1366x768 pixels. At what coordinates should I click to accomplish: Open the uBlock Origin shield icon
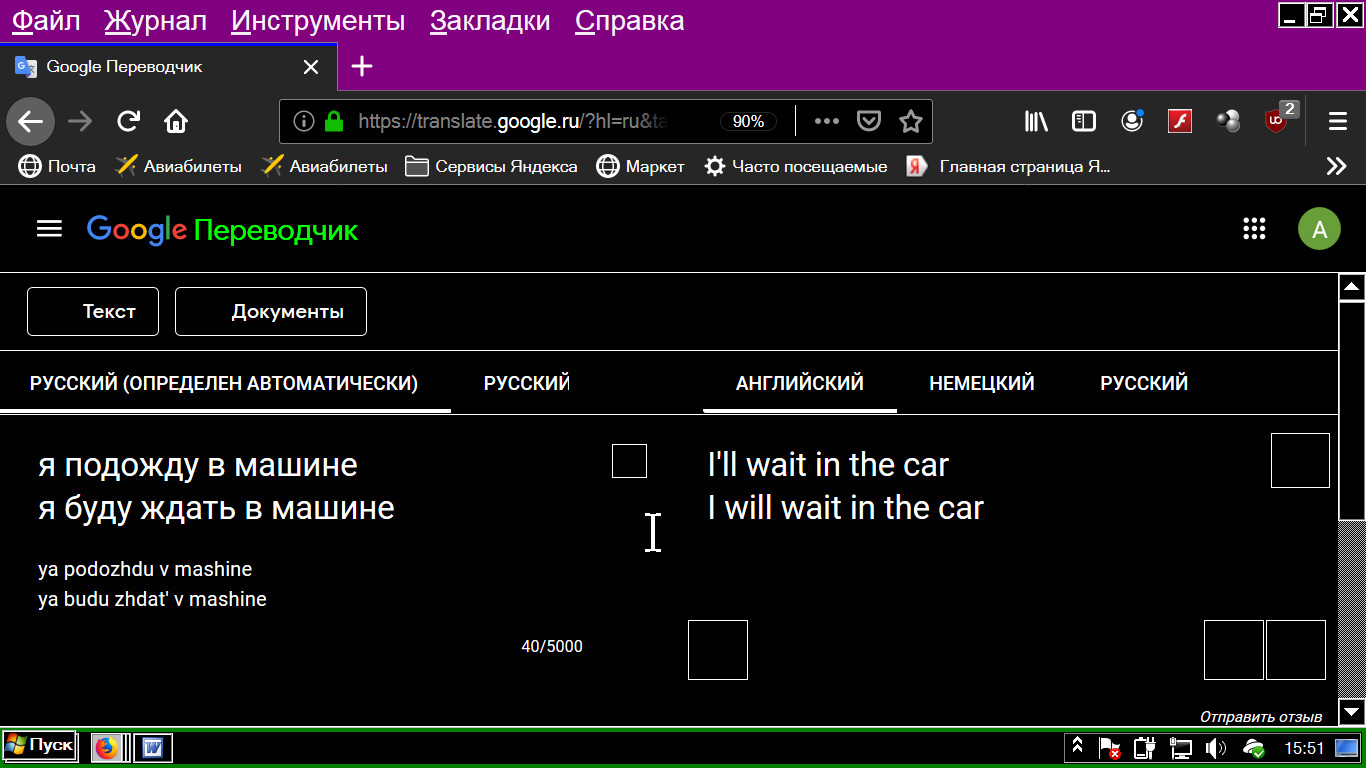tap(1277, 120)
